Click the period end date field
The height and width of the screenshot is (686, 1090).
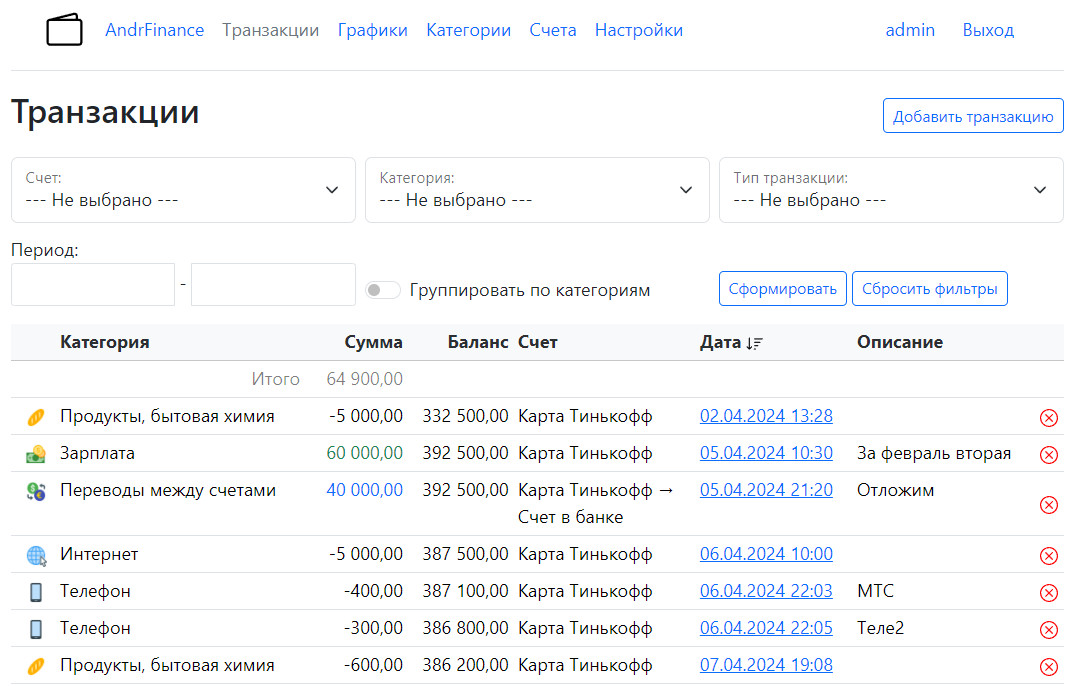point(273,284)
